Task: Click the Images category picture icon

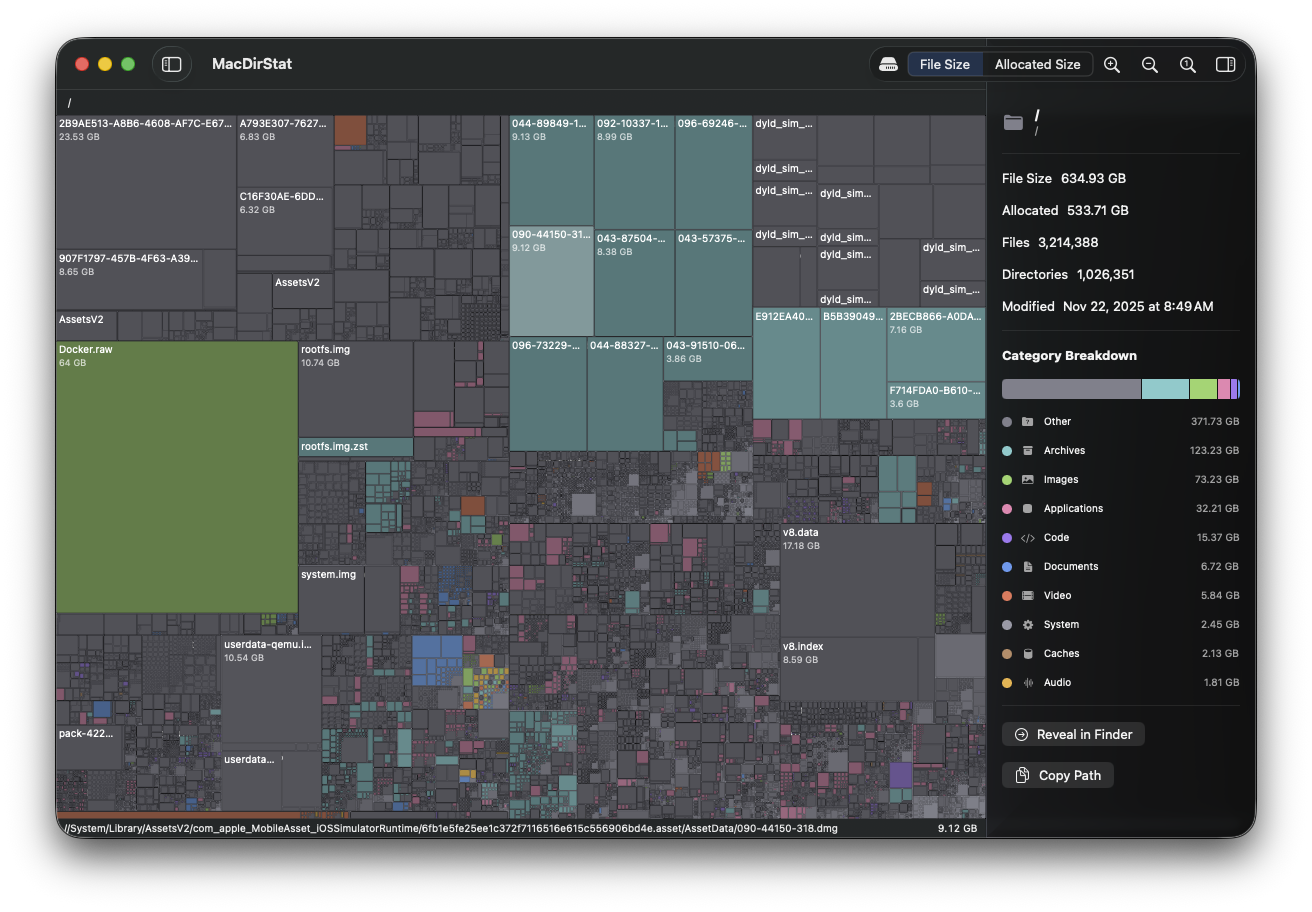Action: tap(1027, 480)
